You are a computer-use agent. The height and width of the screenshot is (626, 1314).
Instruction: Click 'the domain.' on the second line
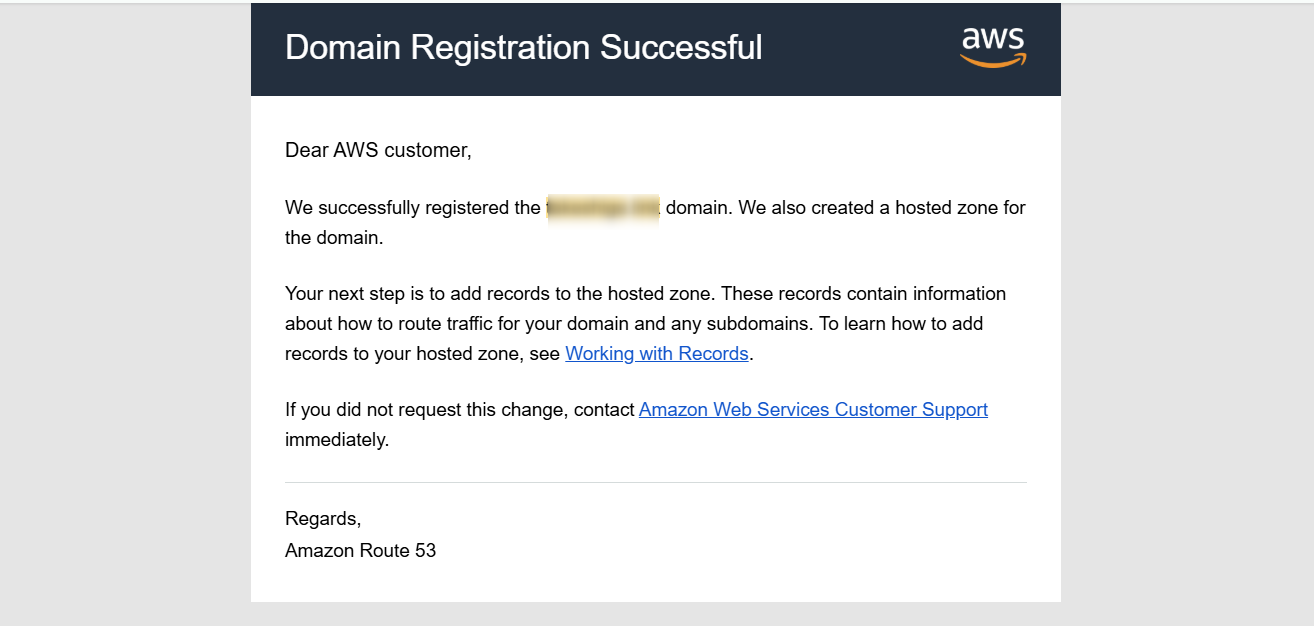[x=333, y=238]
